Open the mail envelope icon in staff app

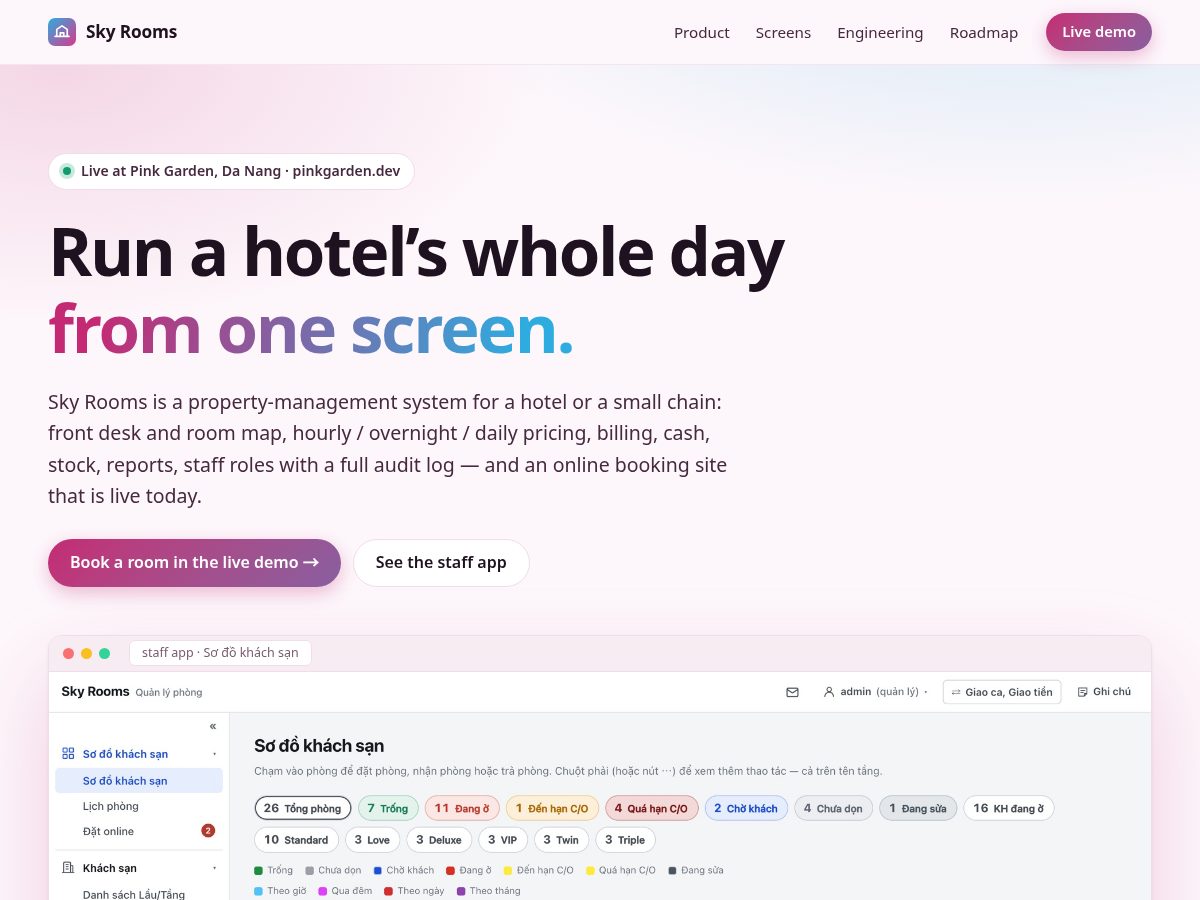tap(792, 692)
